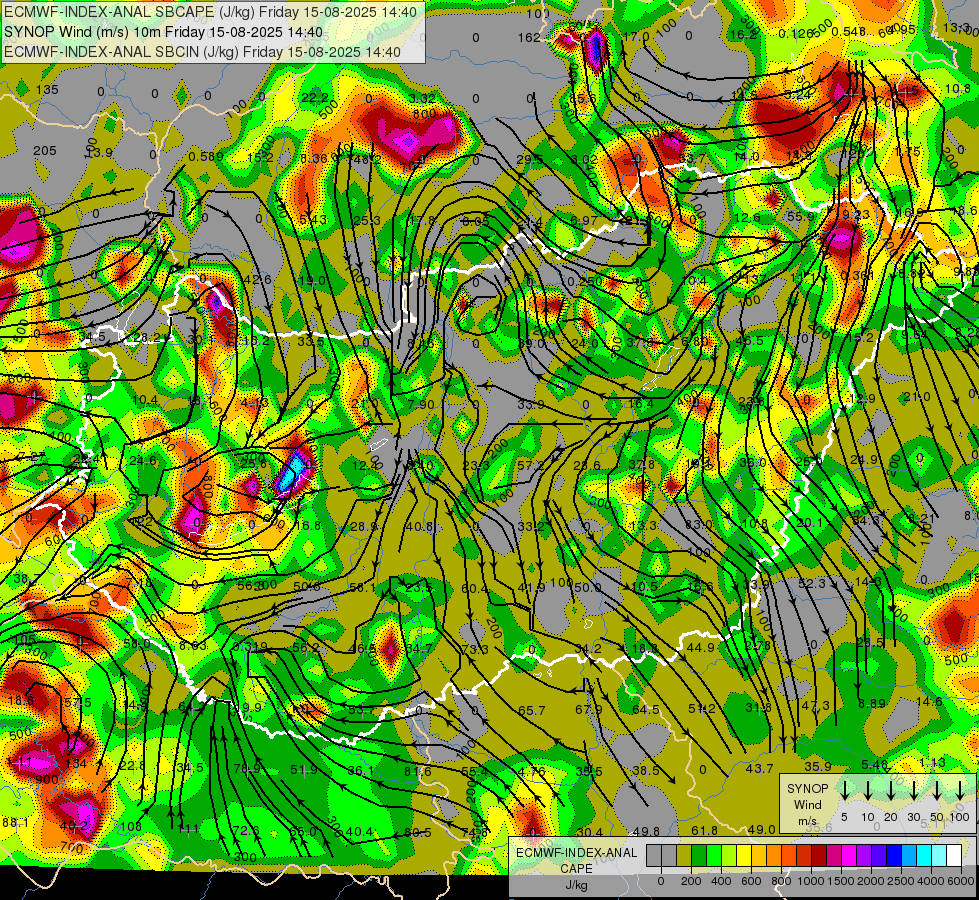Click the 1500 tick label in CAPE legend
This screenshot has height=900, width=979.
coord(841,881)
